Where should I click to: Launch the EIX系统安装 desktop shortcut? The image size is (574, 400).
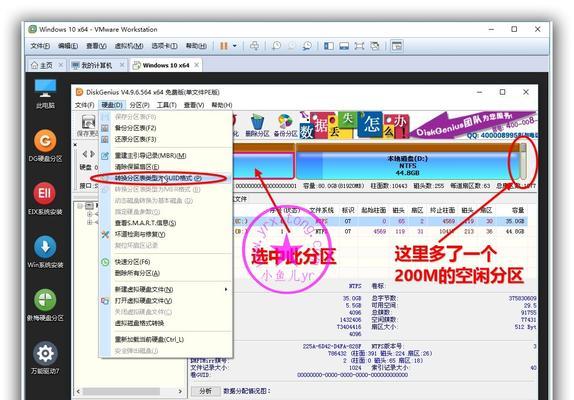point(45,198)
